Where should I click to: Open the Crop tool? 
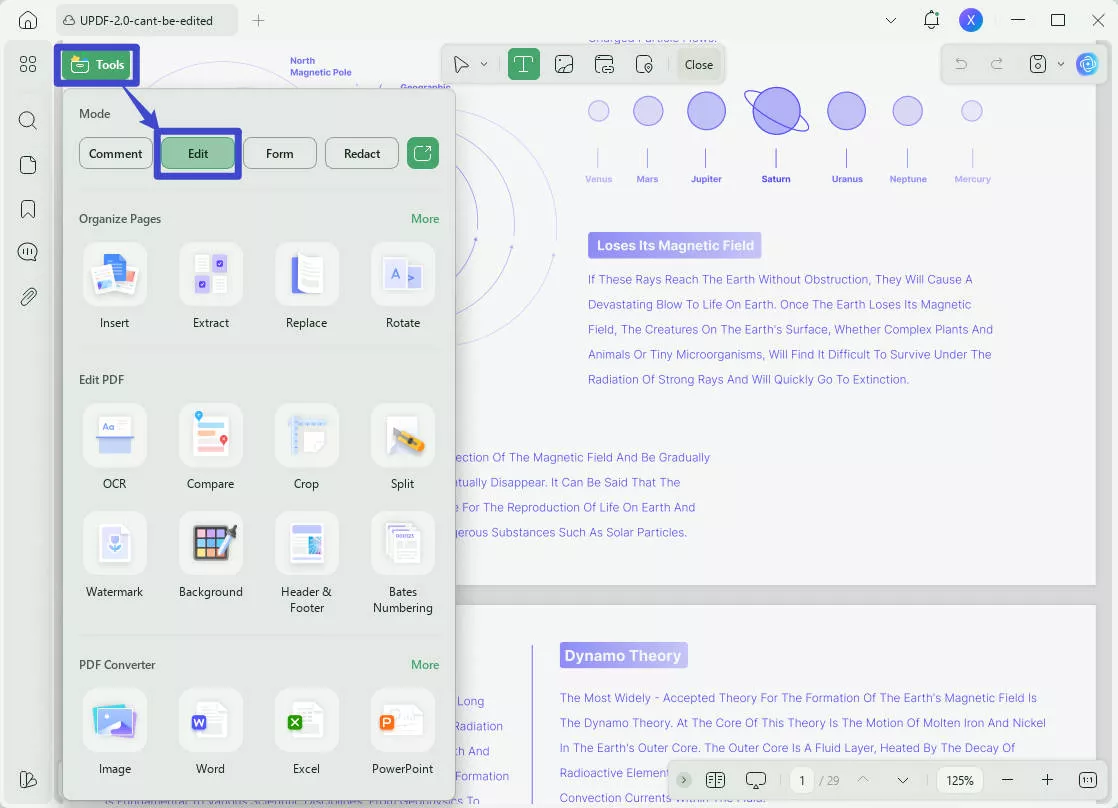307,447
